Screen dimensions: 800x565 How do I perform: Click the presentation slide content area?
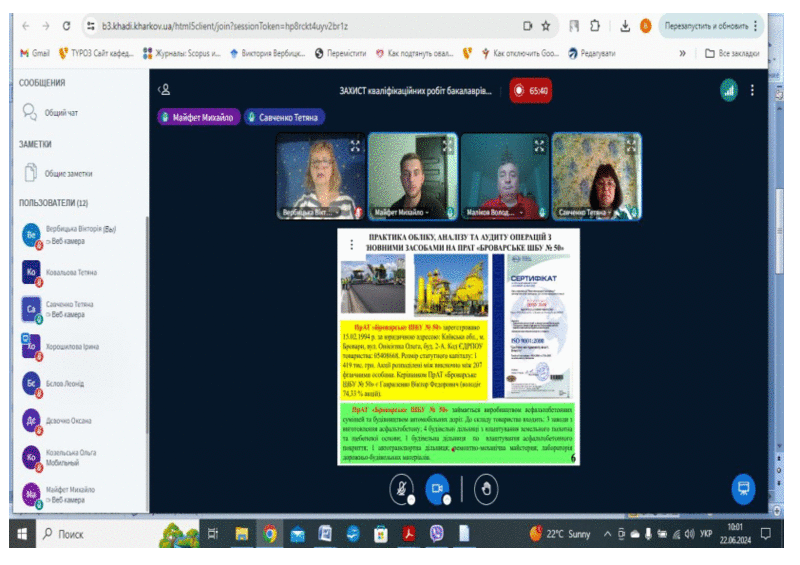pos(458,347)
